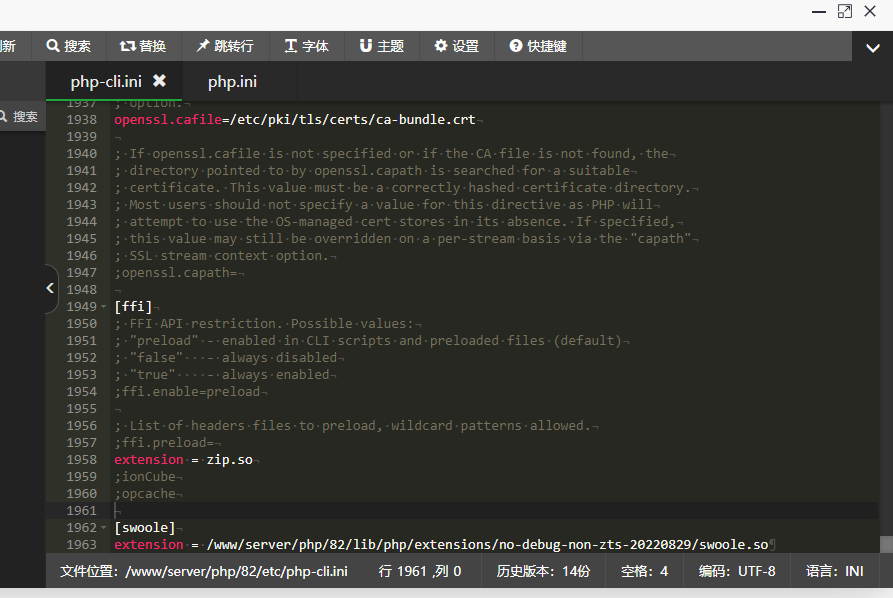Image resolution: width=893 pixels, height=598 pixels.
Task: Minimize the editor window
Action: click(x=819, y=11)
